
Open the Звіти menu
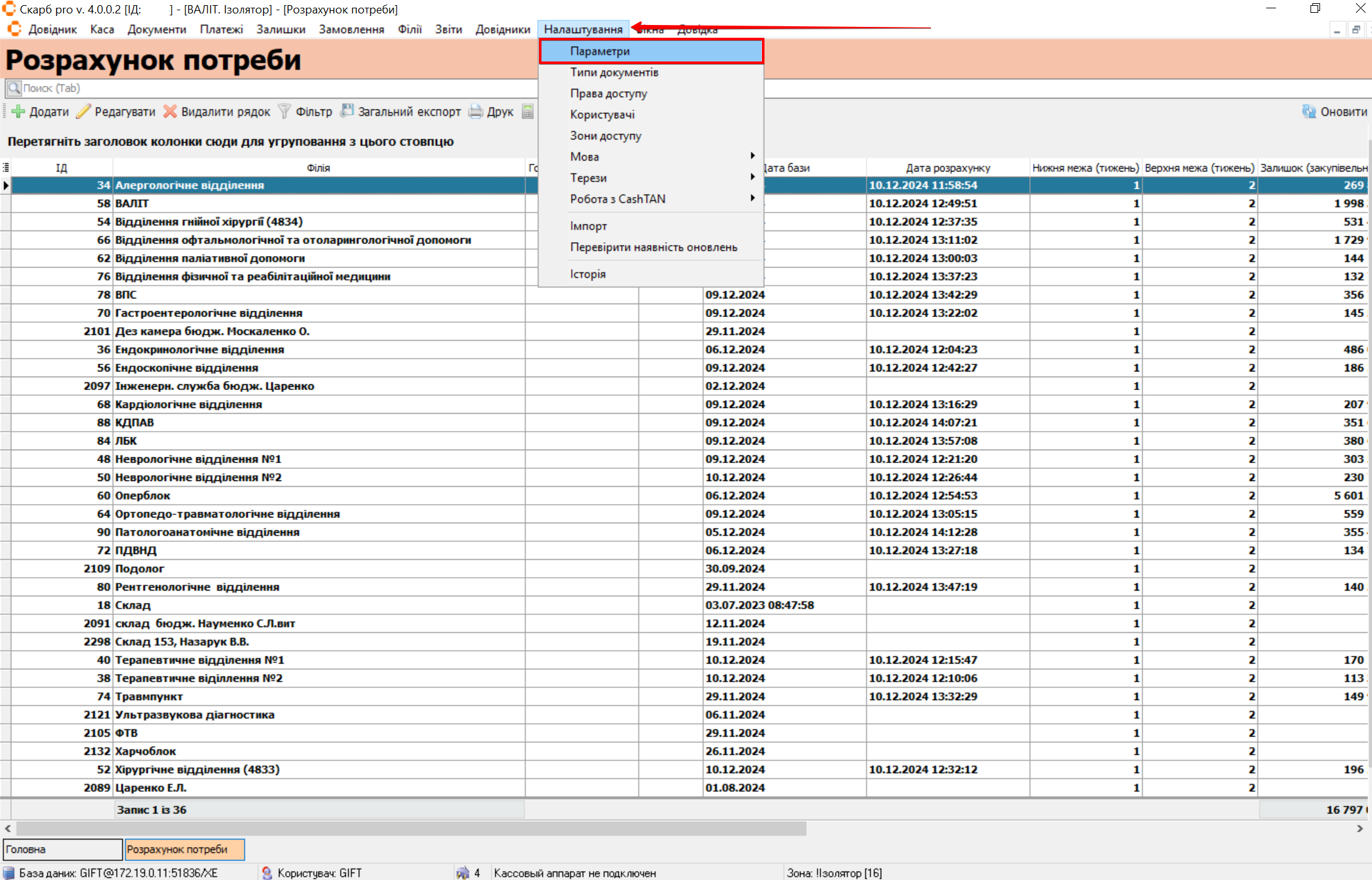click(x=449, y=29)
